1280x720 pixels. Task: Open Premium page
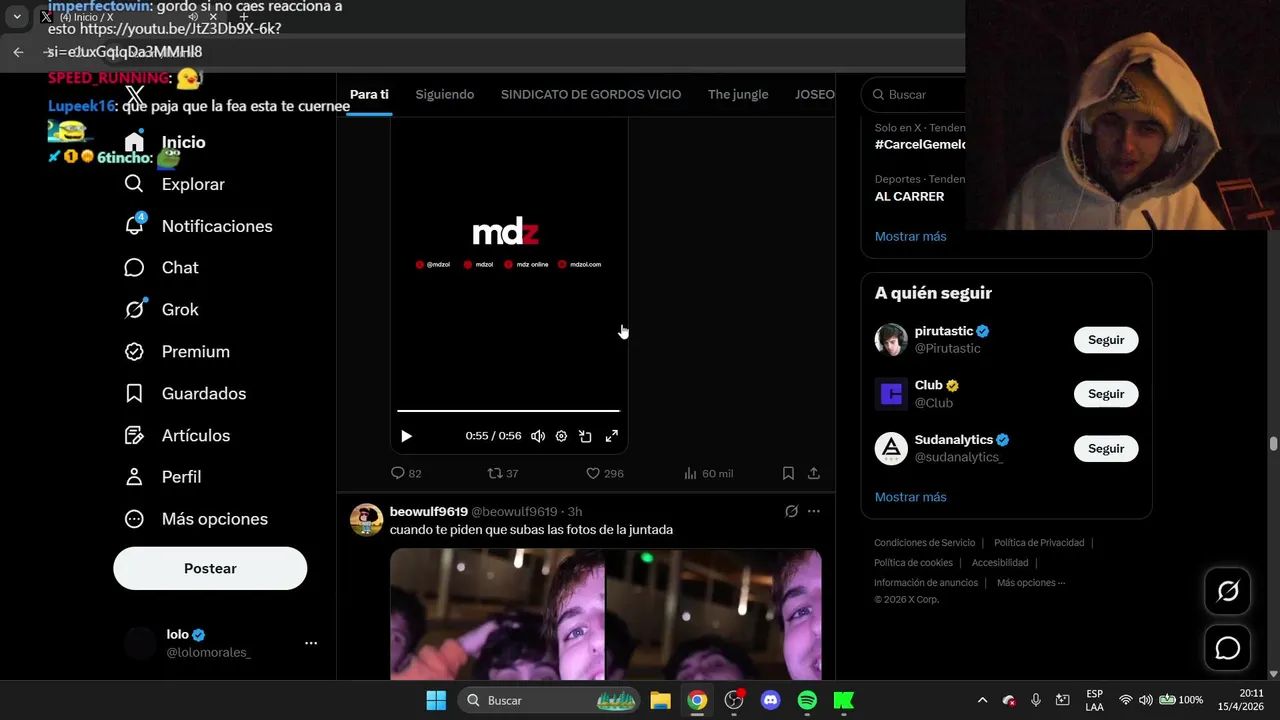[x=177, y=352]
